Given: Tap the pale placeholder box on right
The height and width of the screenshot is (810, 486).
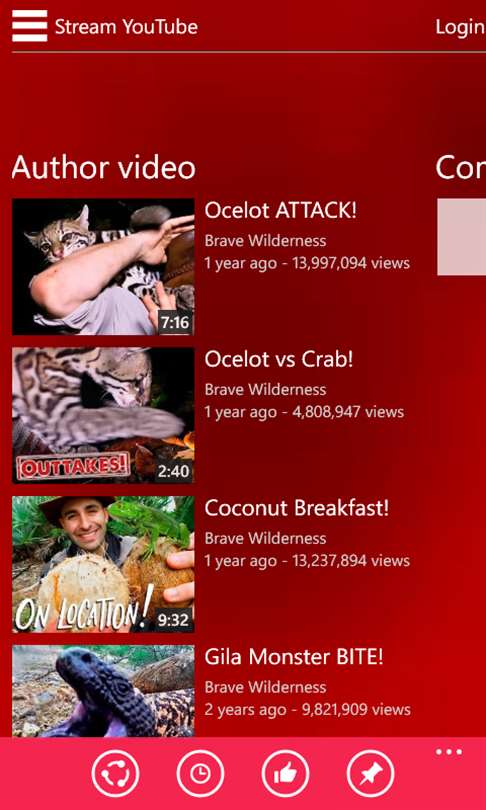Looking at the screenshot, I should 462,237.
